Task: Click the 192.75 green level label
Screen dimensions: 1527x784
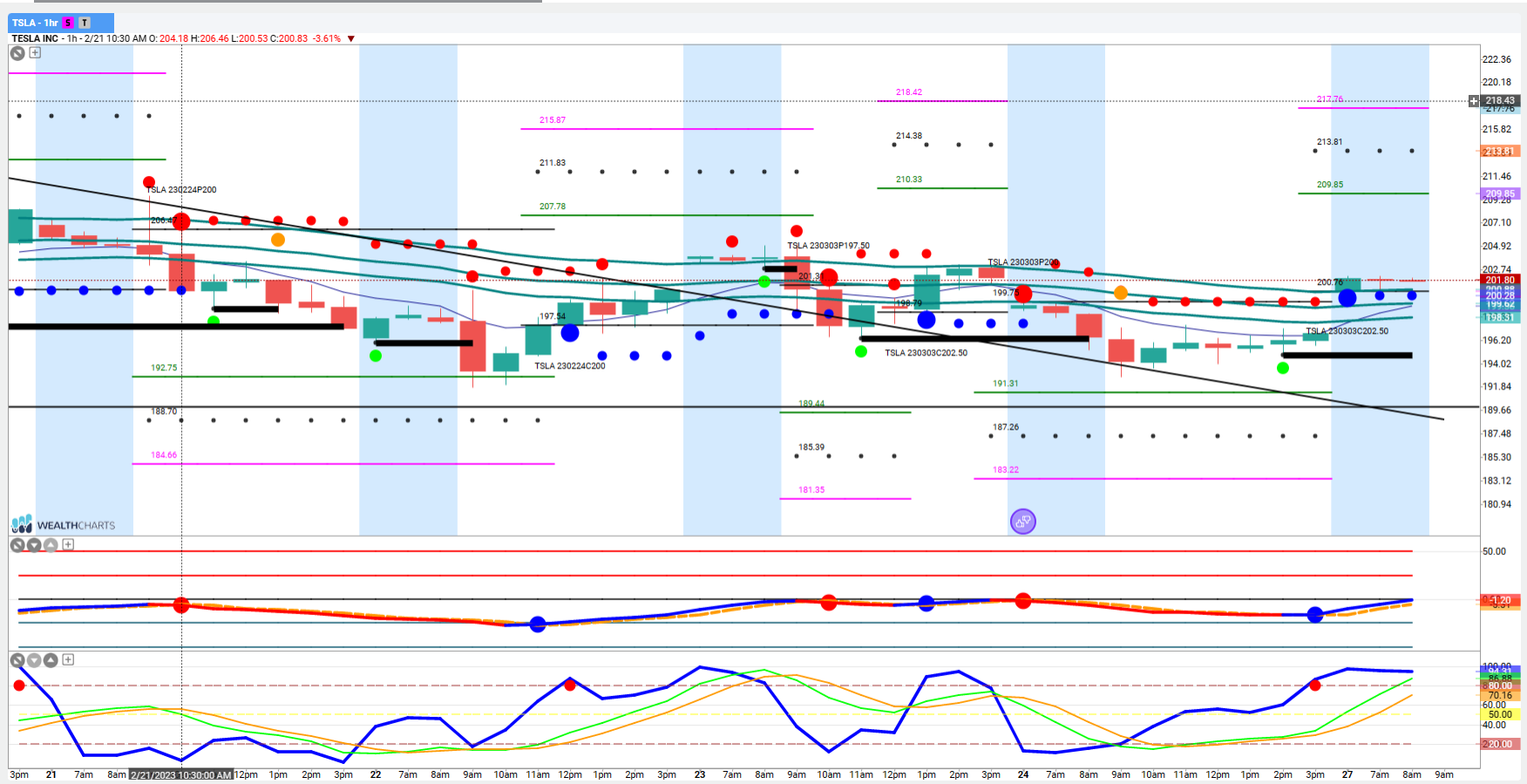Action: [164, 368]
